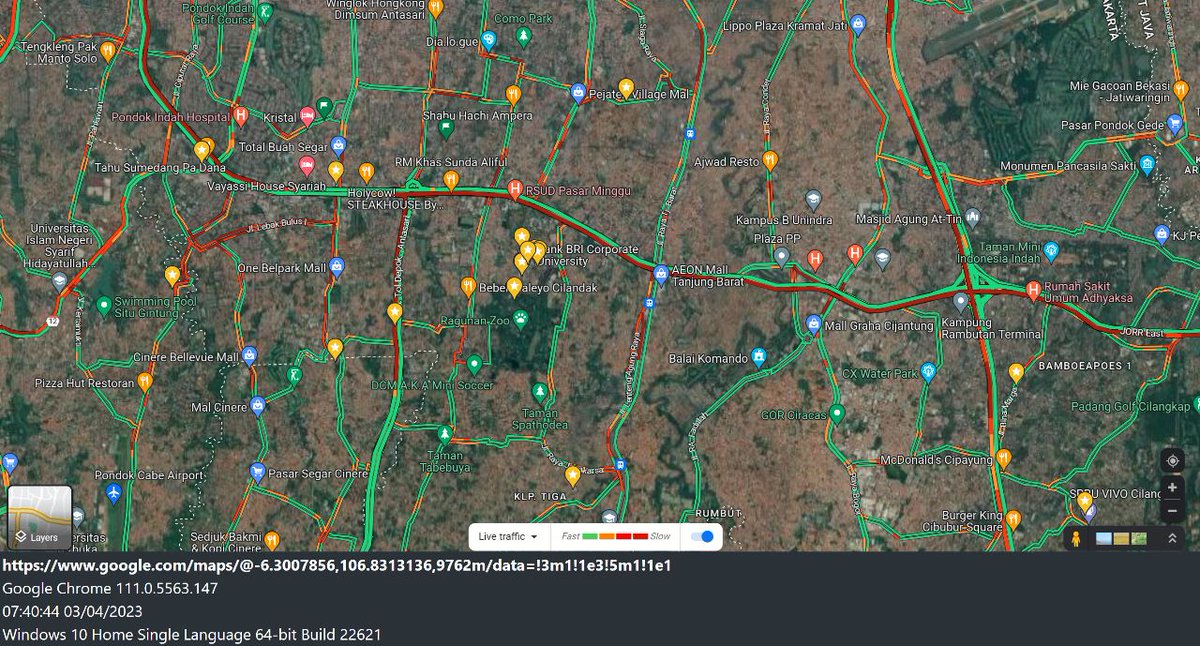The width and height of the screenshot is (1200, 646).
Task: Click the Dia.lo.gue blue pin
Action: [x=488, y=41]
